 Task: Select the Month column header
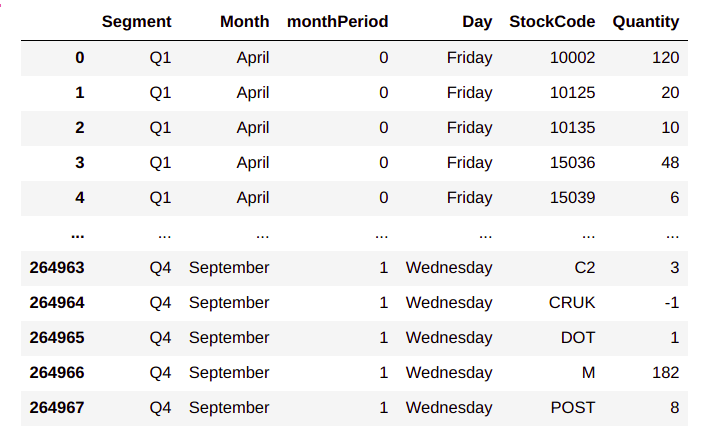pyautogui.click(x=246, y=21)
